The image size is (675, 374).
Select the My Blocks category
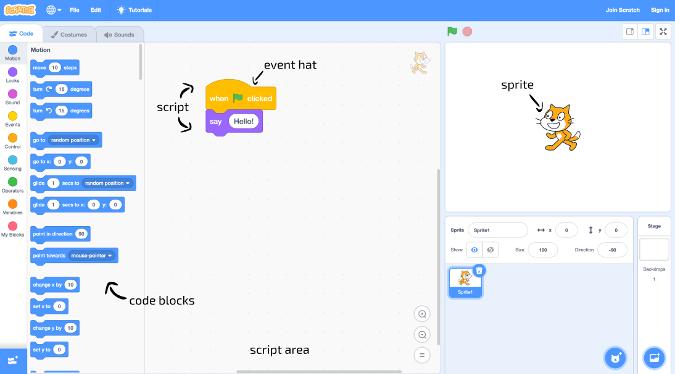point(12,229)
